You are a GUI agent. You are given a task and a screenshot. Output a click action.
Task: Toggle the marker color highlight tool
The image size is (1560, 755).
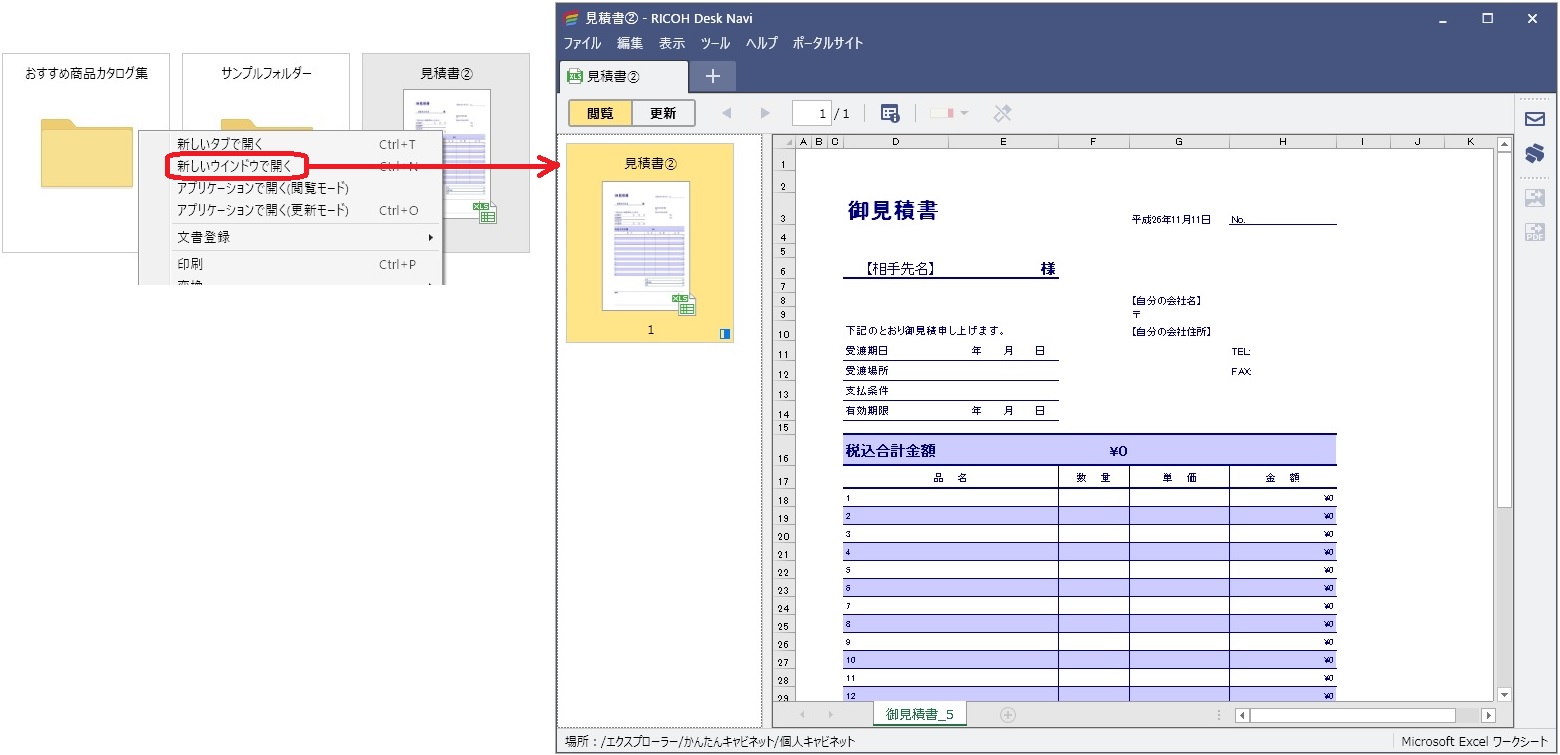pos(941,112)
